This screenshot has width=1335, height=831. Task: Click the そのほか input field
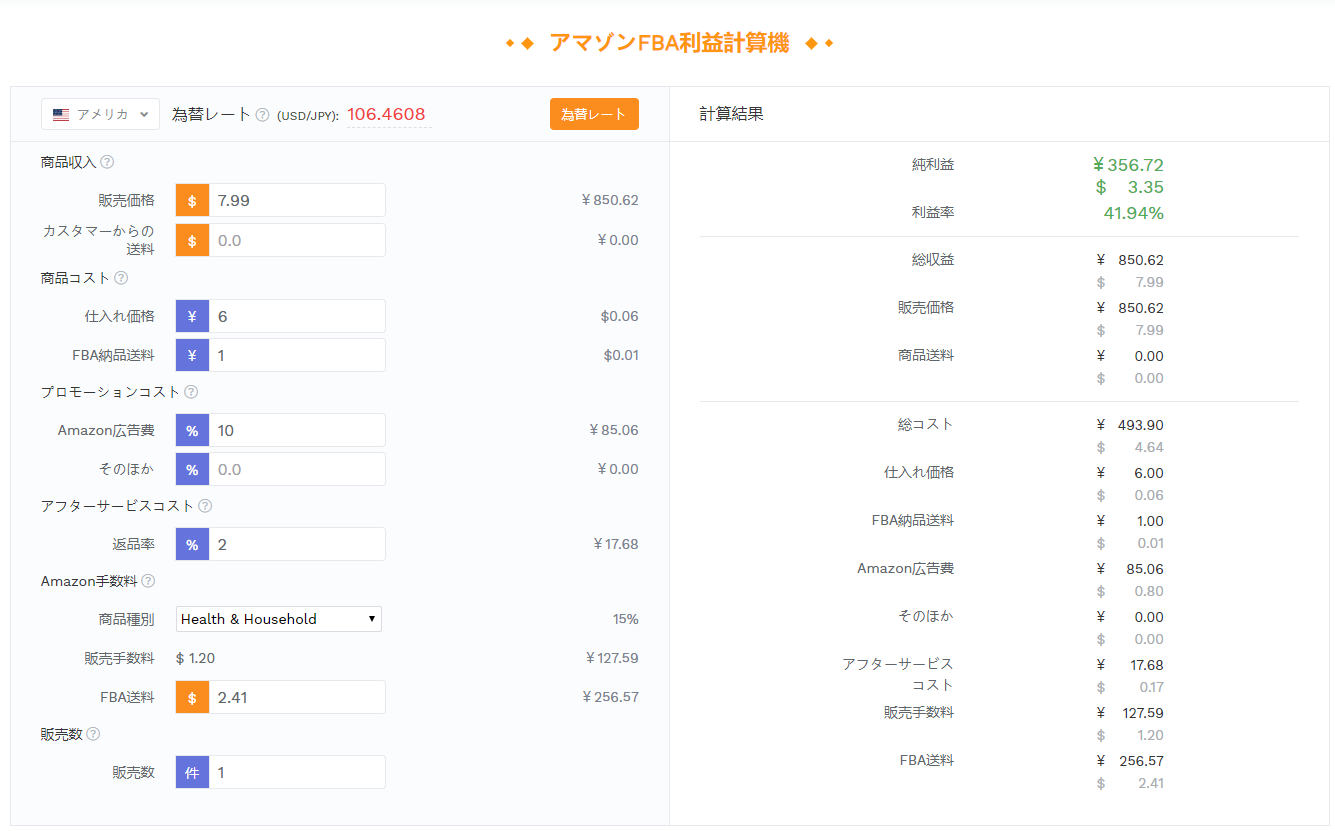tap(297, 469)
